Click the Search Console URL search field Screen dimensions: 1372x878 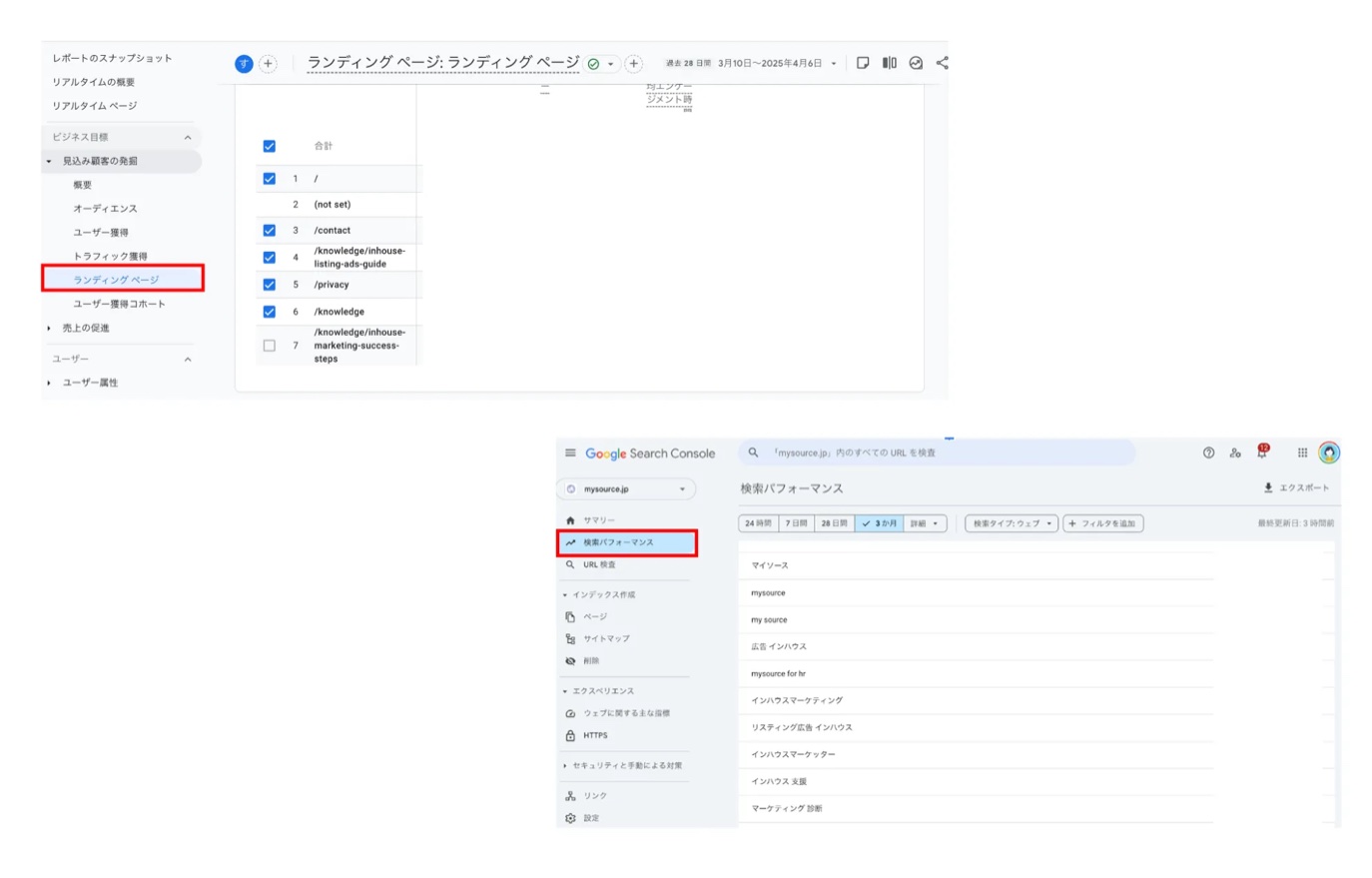(937, 452)
